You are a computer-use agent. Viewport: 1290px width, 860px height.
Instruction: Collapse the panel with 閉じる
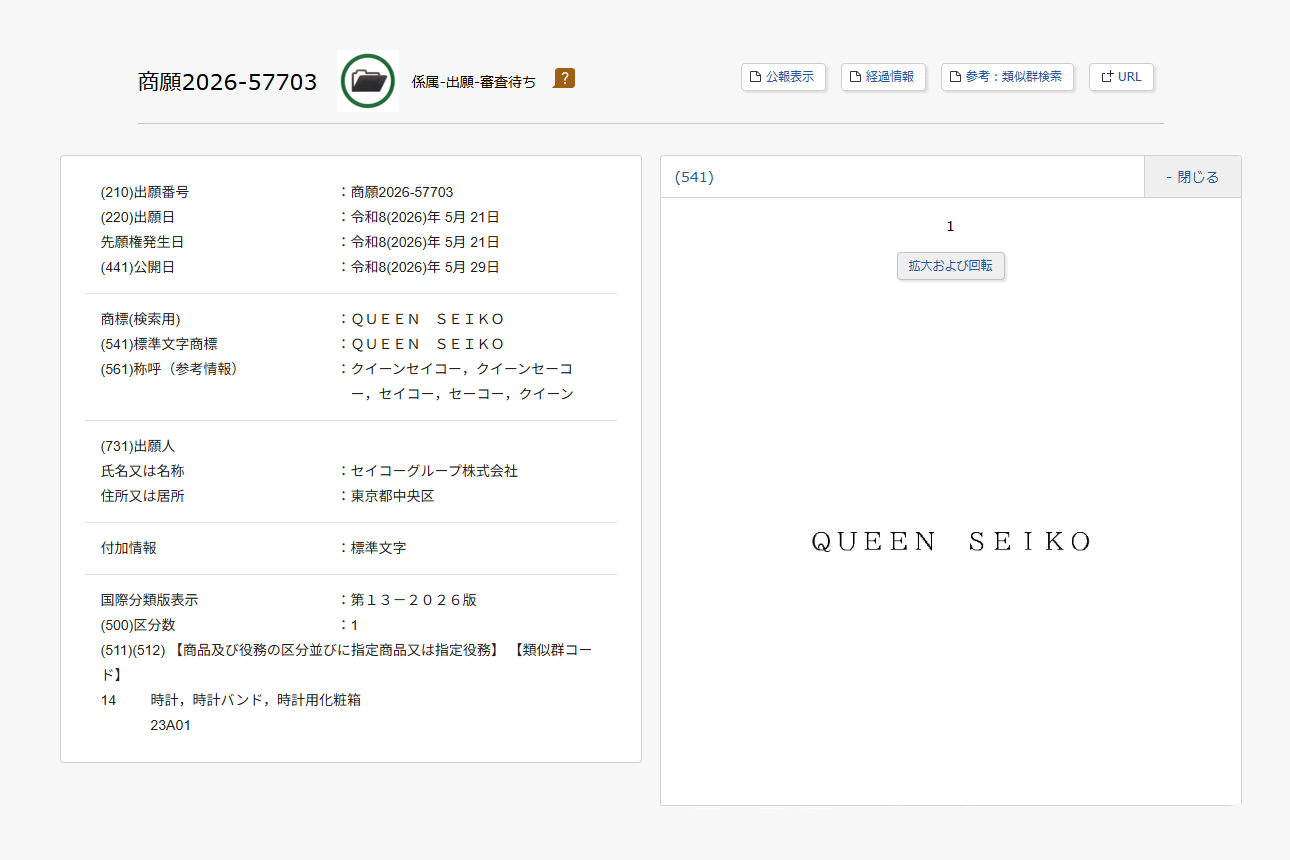(x=1192, y=177)
